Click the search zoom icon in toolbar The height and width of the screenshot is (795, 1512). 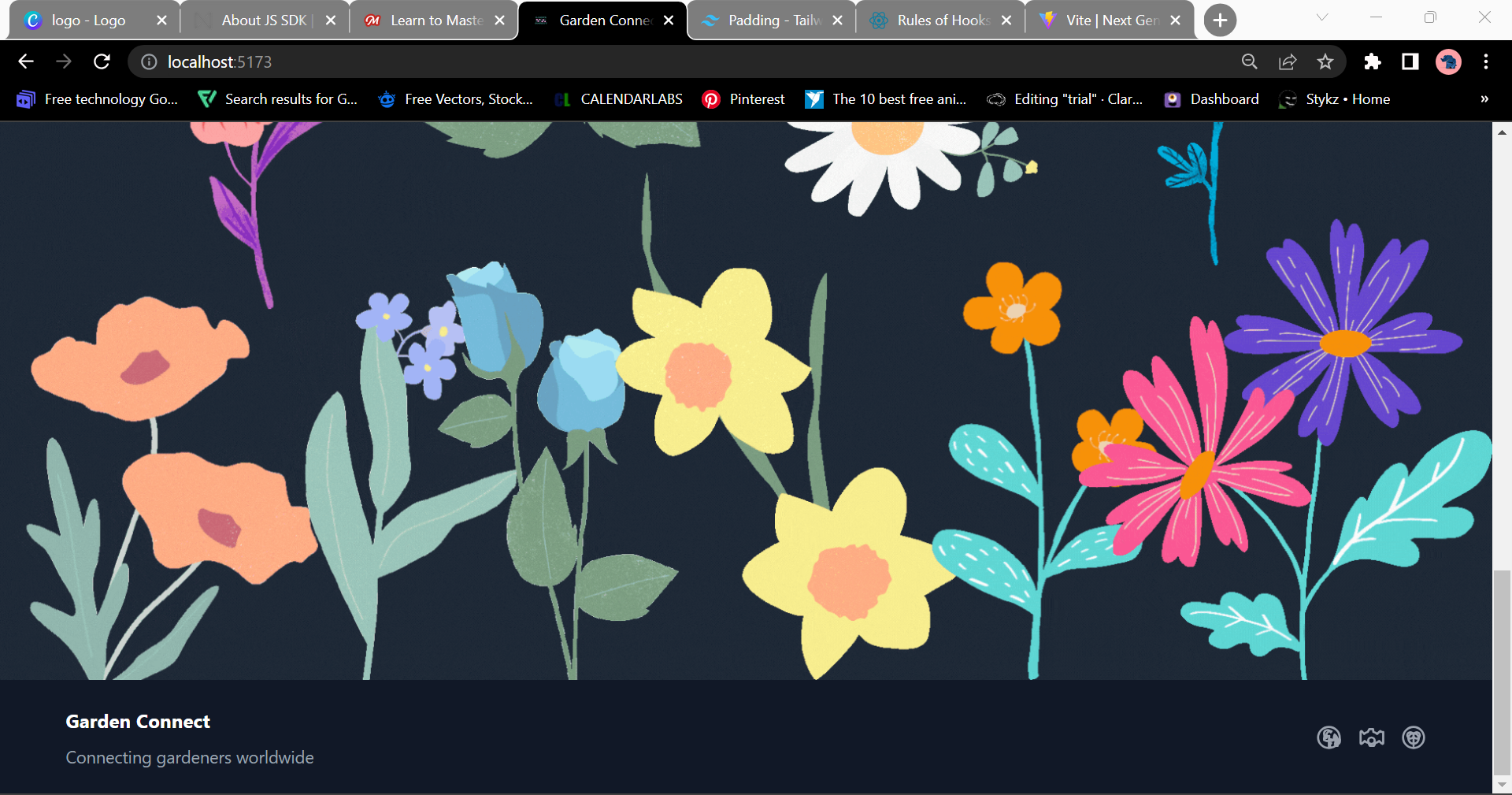point(1249,61)
